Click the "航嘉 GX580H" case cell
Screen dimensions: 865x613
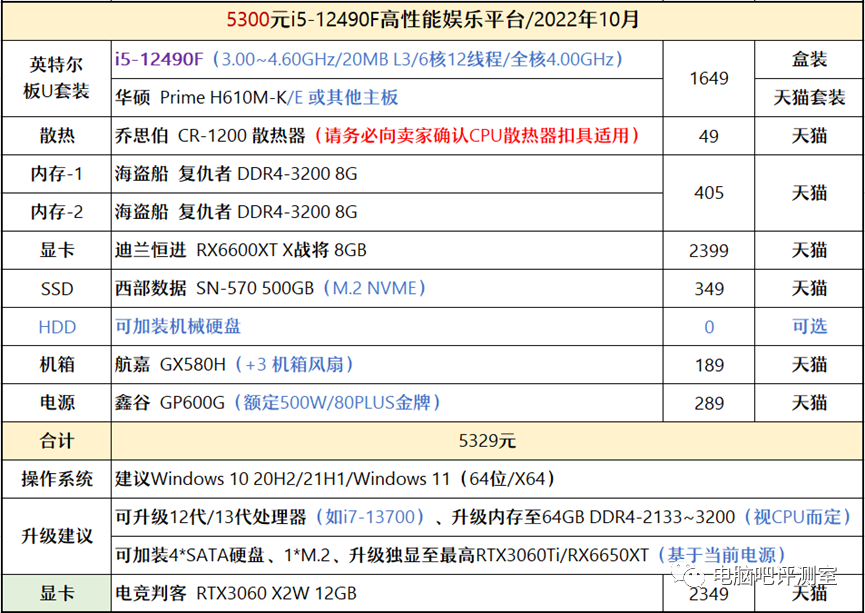[x=387, y=365]
